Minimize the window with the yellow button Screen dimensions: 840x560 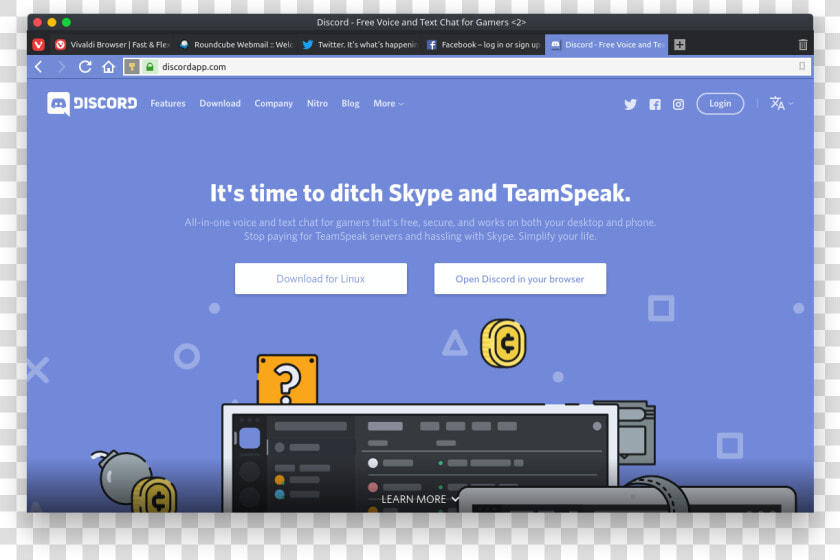pyautogui.click(x=52, y=23)
